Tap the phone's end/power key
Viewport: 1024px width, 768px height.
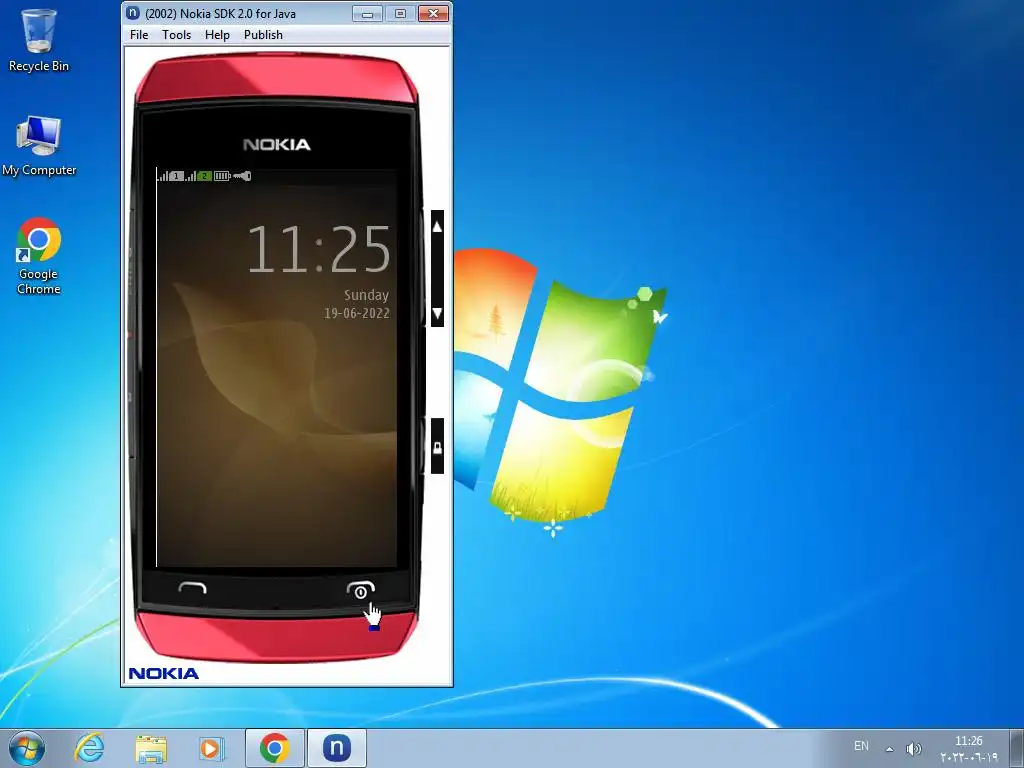[360, 590]
